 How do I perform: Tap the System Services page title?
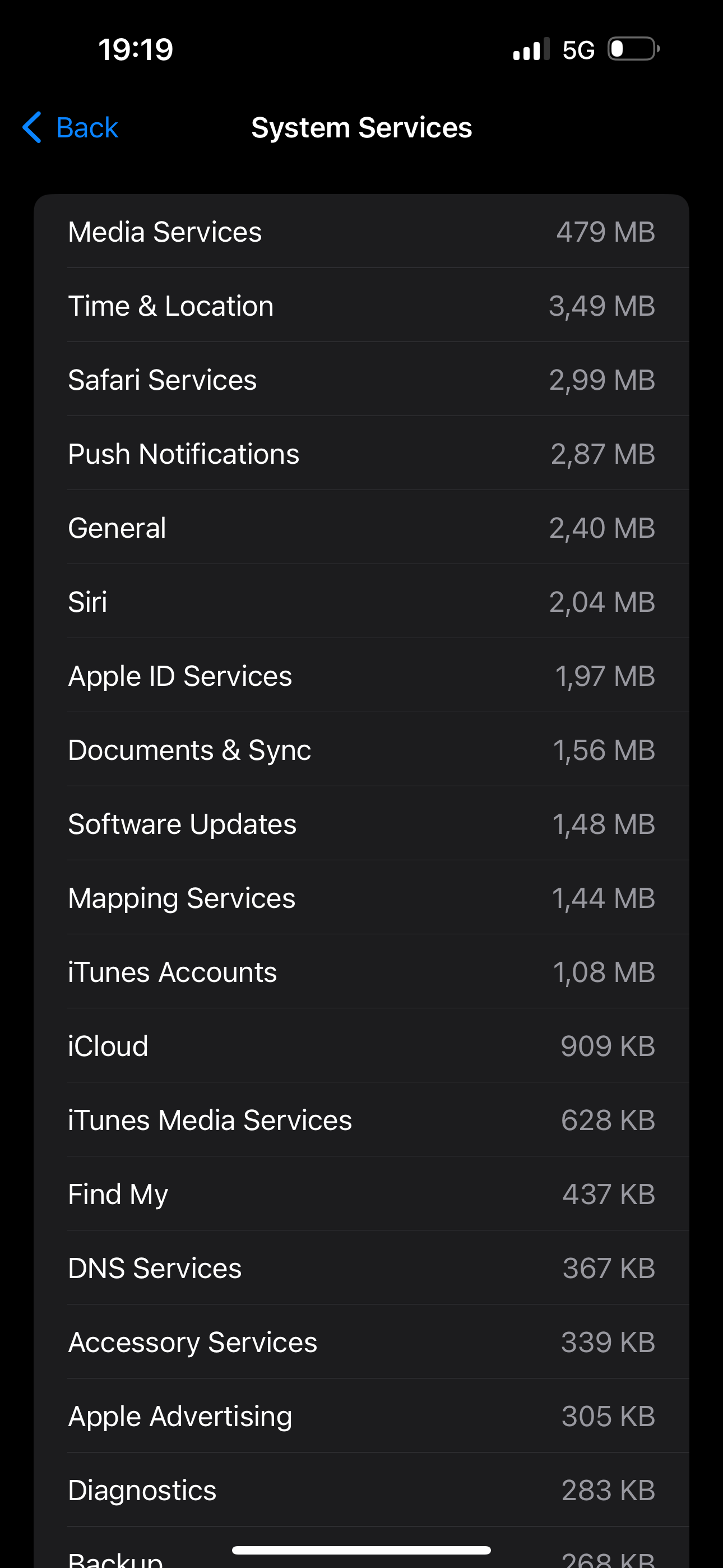[361, 128]
